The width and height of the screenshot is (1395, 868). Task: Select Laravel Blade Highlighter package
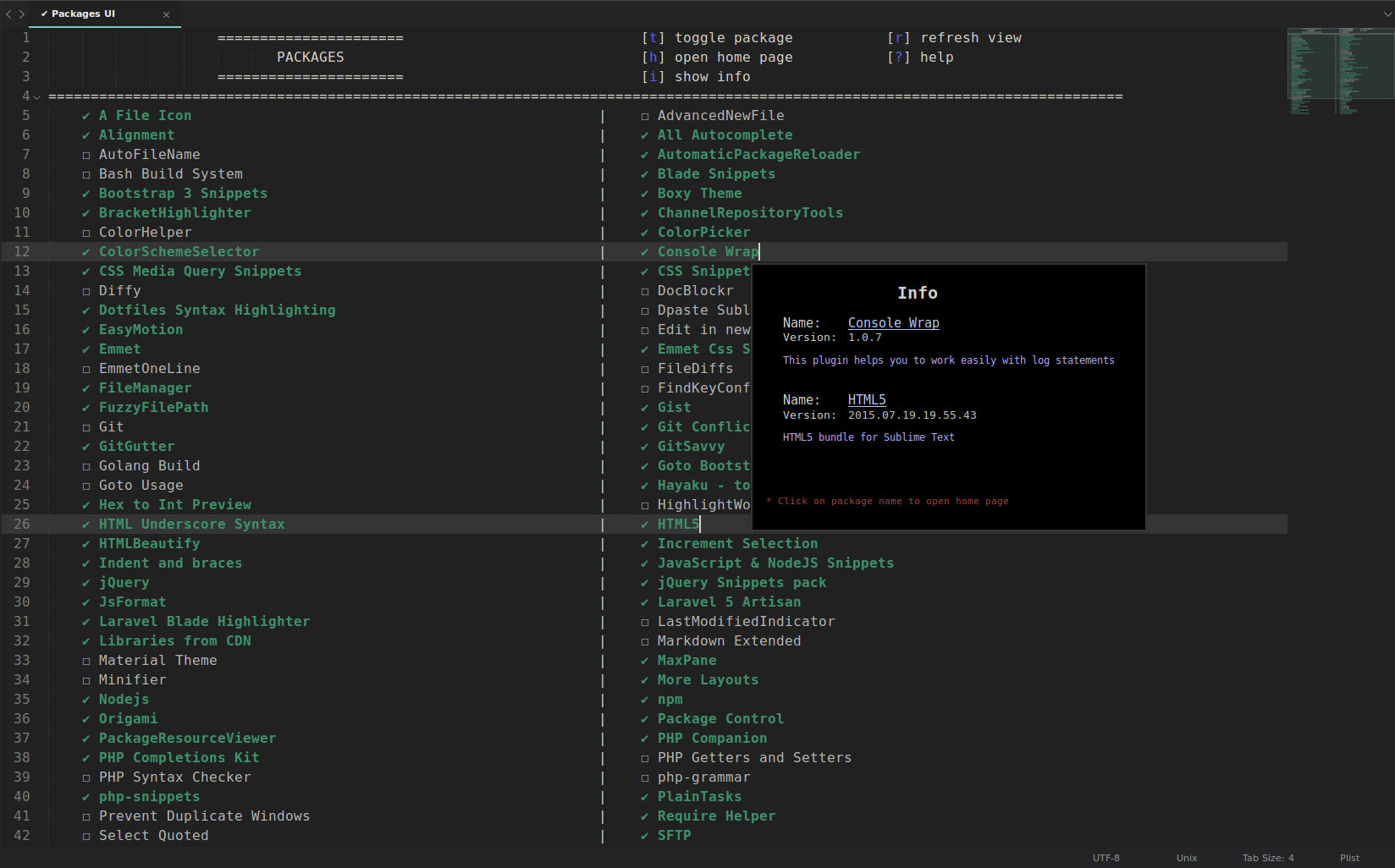pos(204,622)
